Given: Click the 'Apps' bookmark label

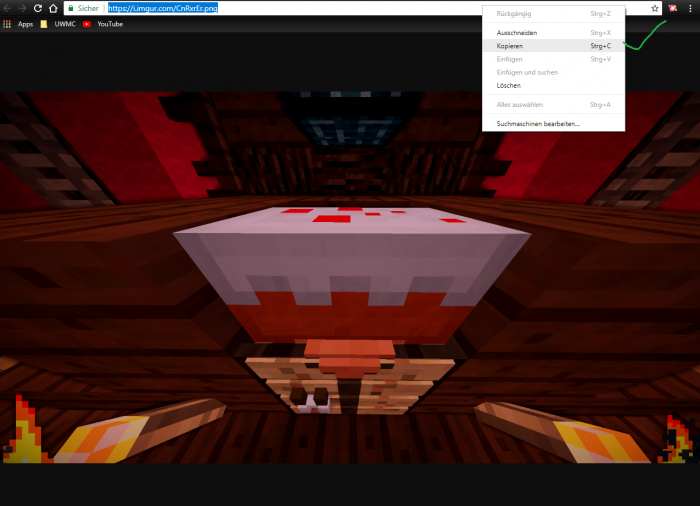Looking at the screenshot, I should pyautogui.click(x=25, y=24).
